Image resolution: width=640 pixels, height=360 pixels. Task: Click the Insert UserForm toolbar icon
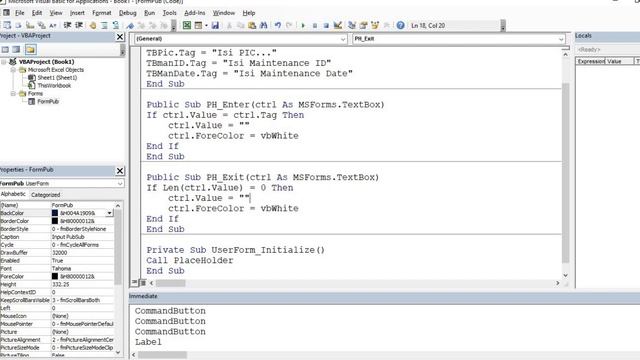198,25
